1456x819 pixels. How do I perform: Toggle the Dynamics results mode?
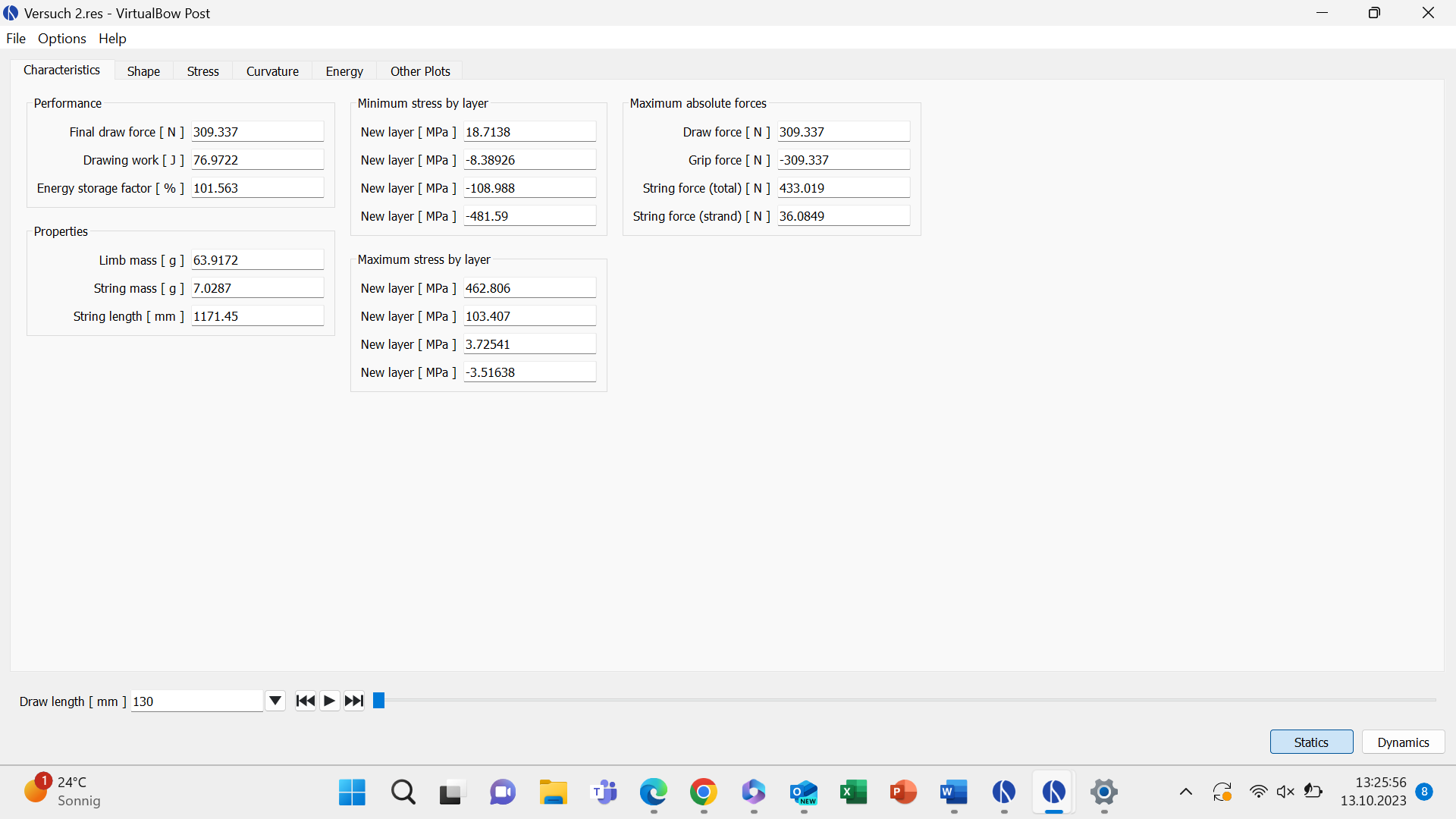tap(1403, 742)
